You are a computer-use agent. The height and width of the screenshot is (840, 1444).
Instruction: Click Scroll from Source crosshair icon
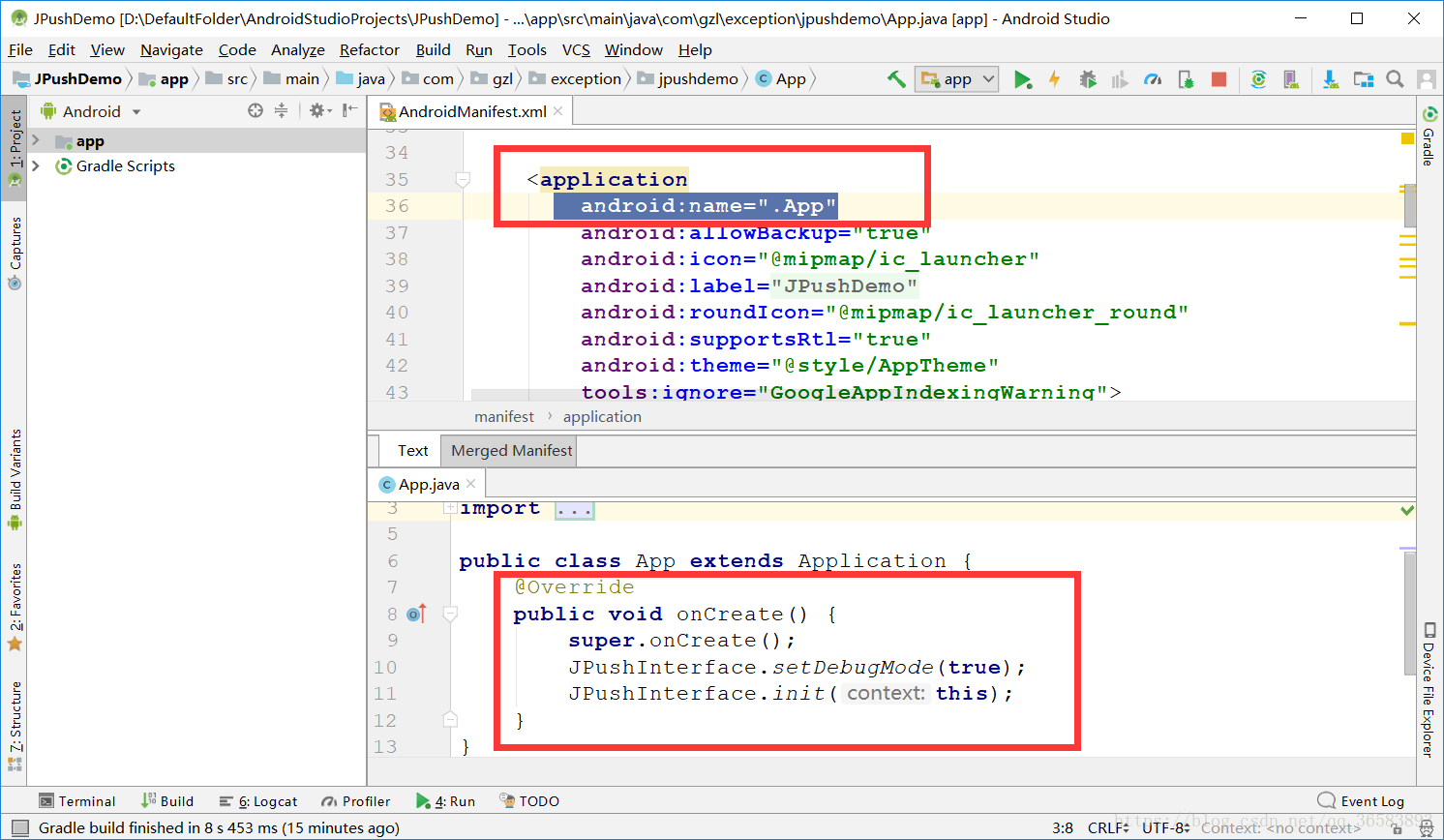pyautogui.click(x=256, y=111)
